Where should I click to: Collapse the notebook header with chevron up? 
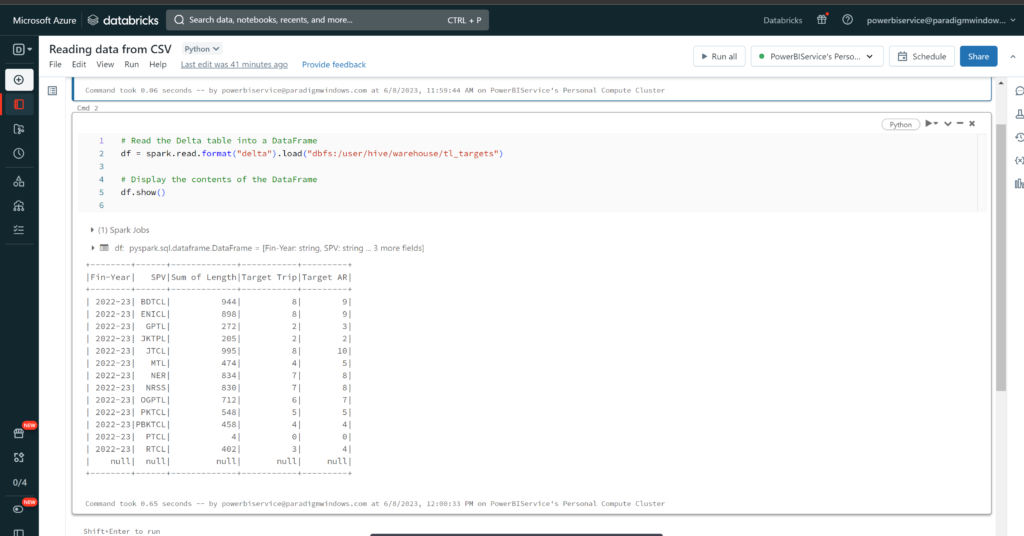[x=1013, y=57]
